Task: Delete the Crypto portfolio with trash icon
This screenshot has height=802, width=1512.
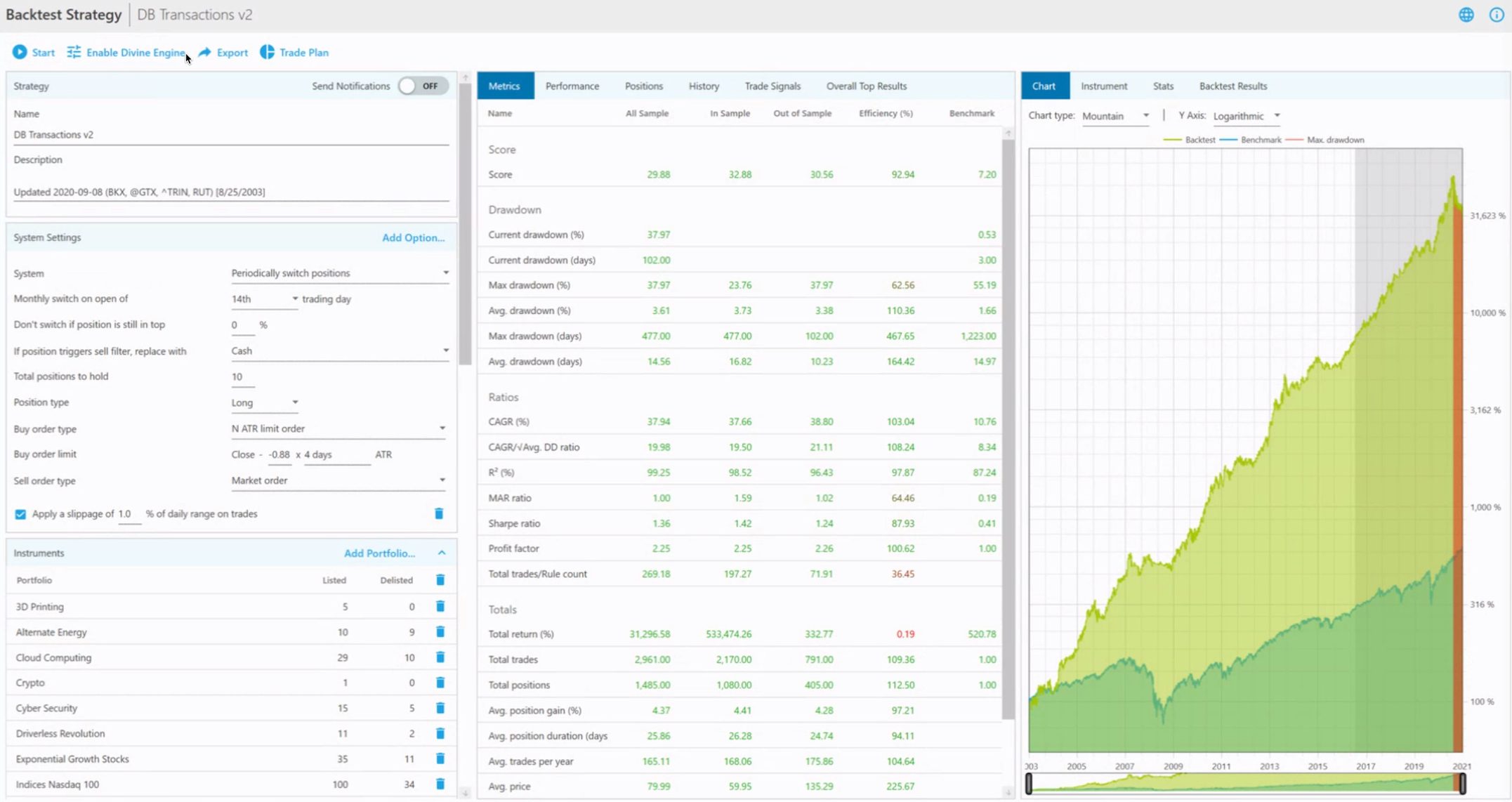Action: click(440, 683)
